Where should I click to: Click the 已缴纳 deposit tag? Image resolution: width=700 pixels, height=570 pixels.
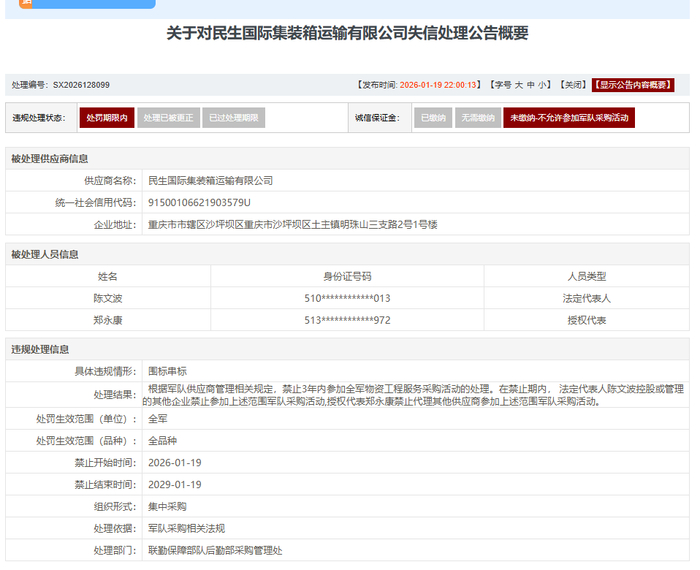point(433,118)
